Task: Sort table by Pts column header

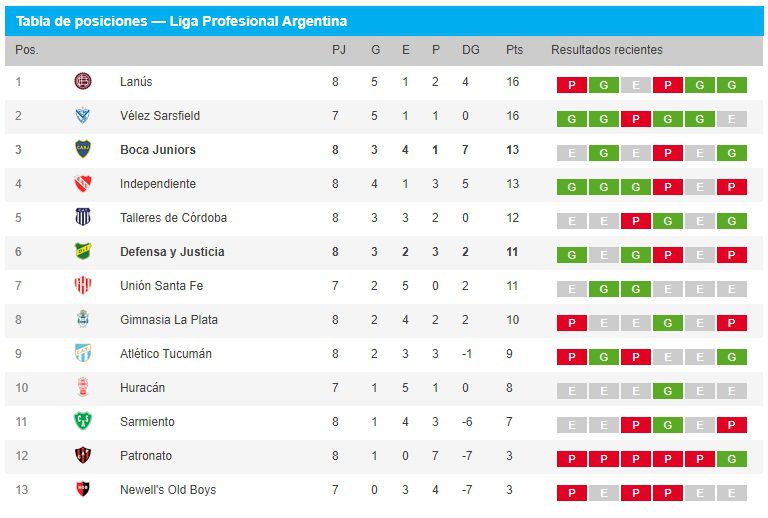Action: click(514, 50)
